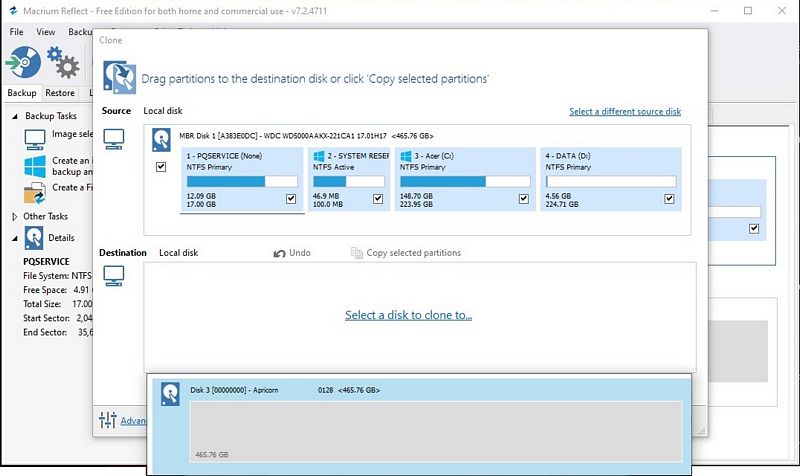The height and width of the screenshot is (476, 800).
Task: Open the Backup menu
Action: click(80, 32)
